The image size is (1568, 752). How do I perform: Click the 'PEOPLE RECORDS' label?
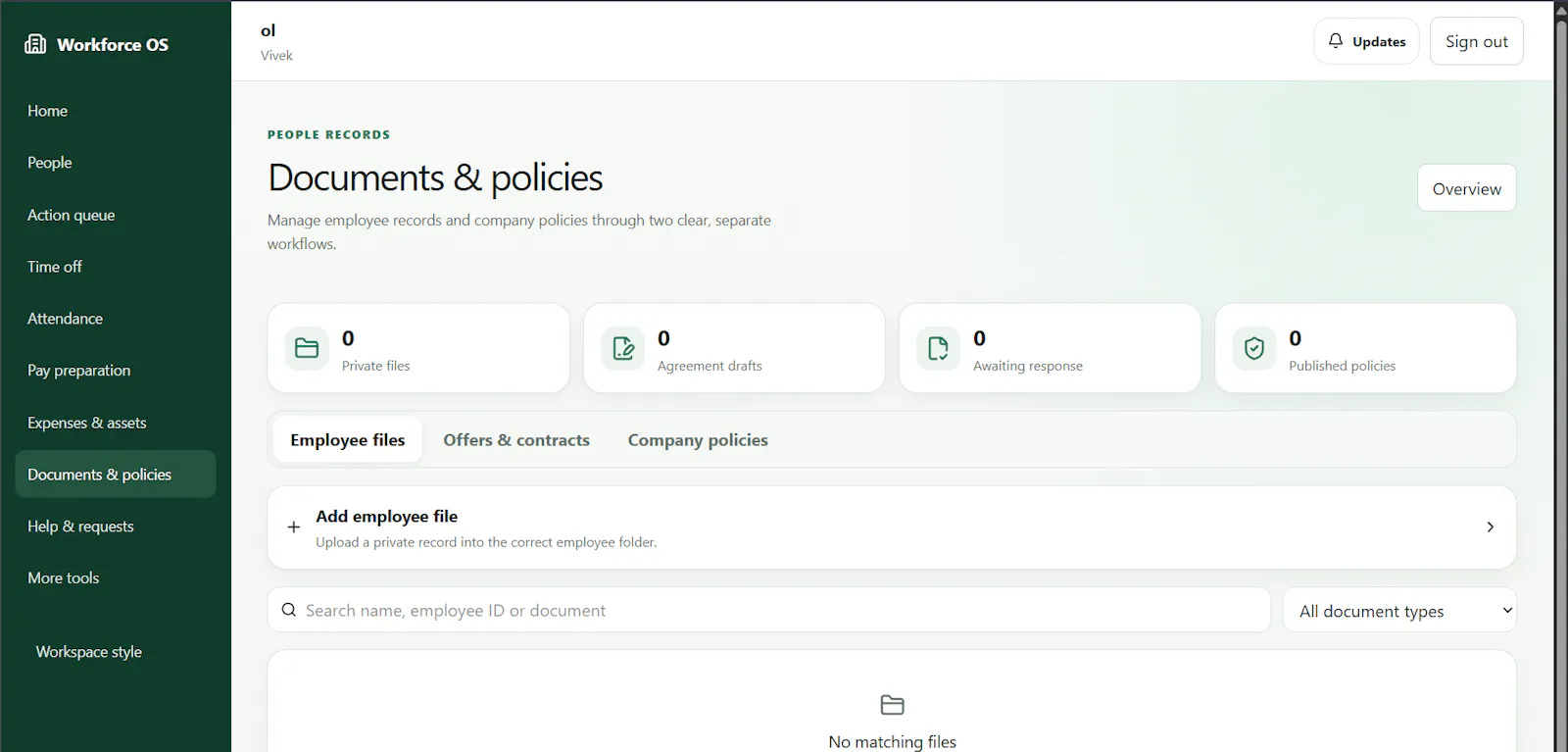click(x=329, y=135)
